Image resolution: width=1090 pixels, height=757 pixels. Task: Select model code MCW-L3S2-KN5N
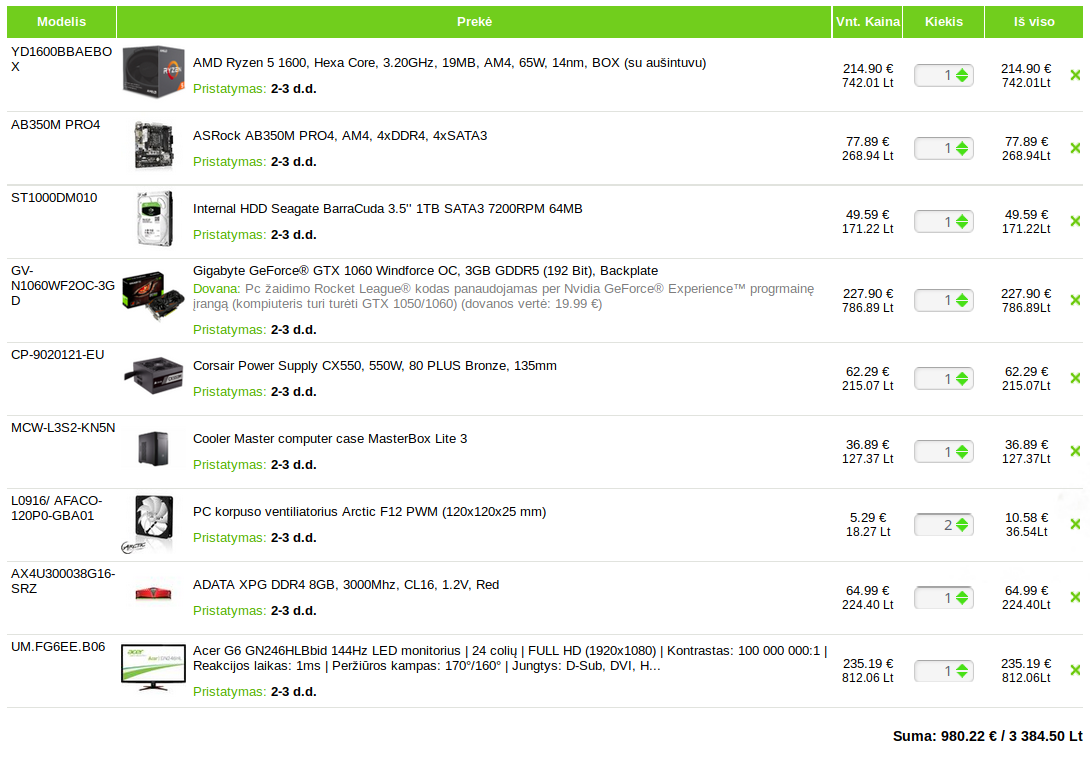click(x=63, y=428)
